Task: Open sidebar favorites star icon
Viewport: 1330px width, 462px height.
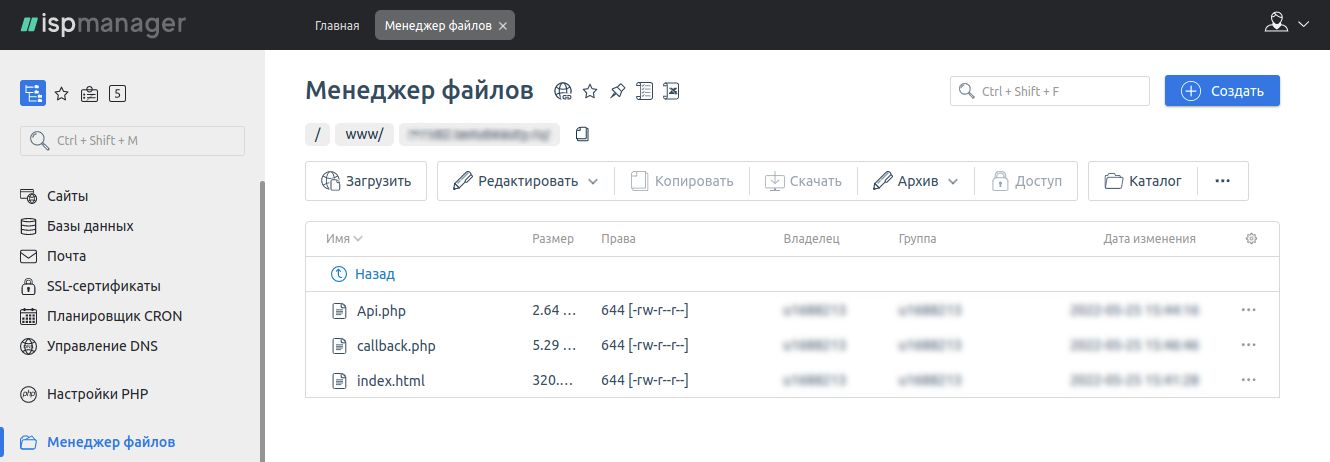Action: [x=61, y=94]
